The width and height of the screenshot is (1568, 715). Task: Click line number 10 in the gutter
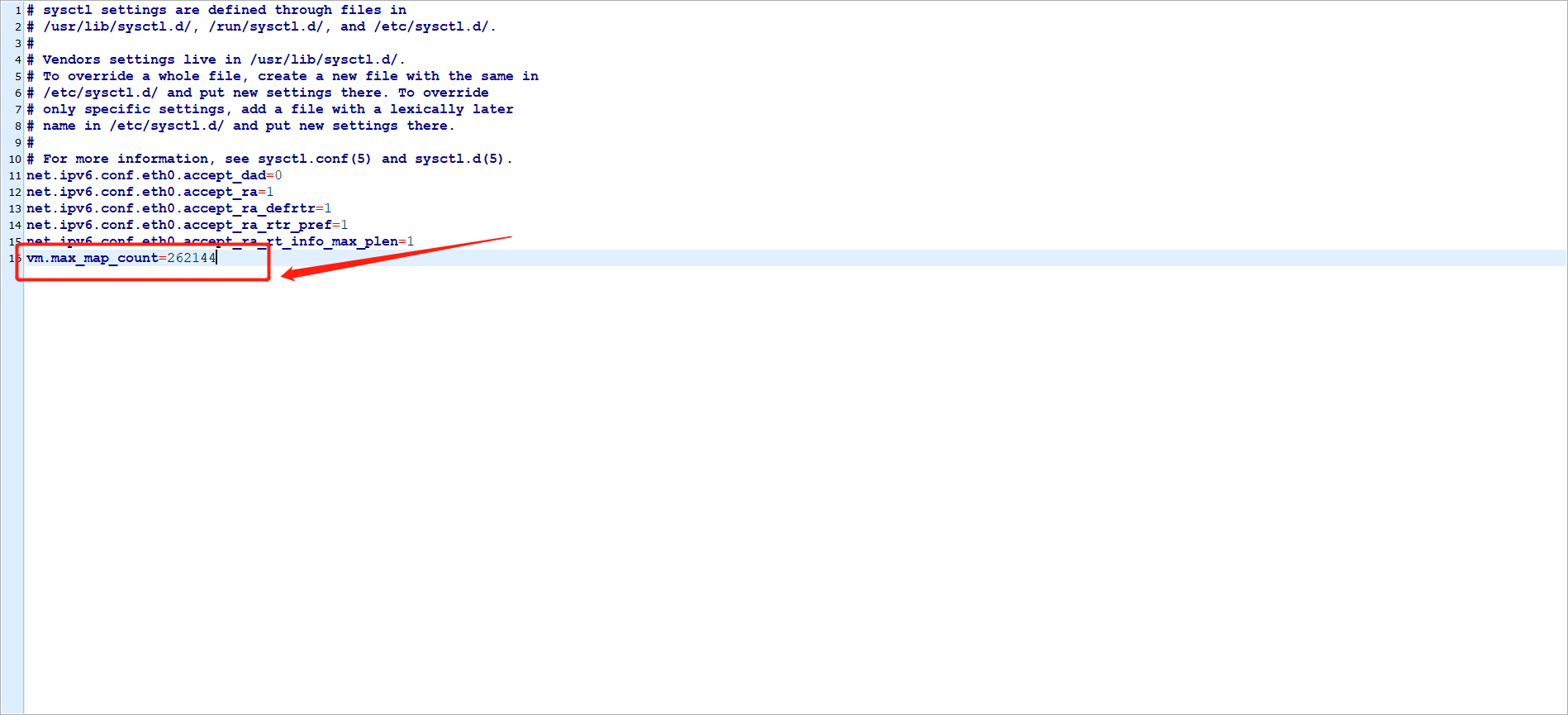tap(15, 159)
